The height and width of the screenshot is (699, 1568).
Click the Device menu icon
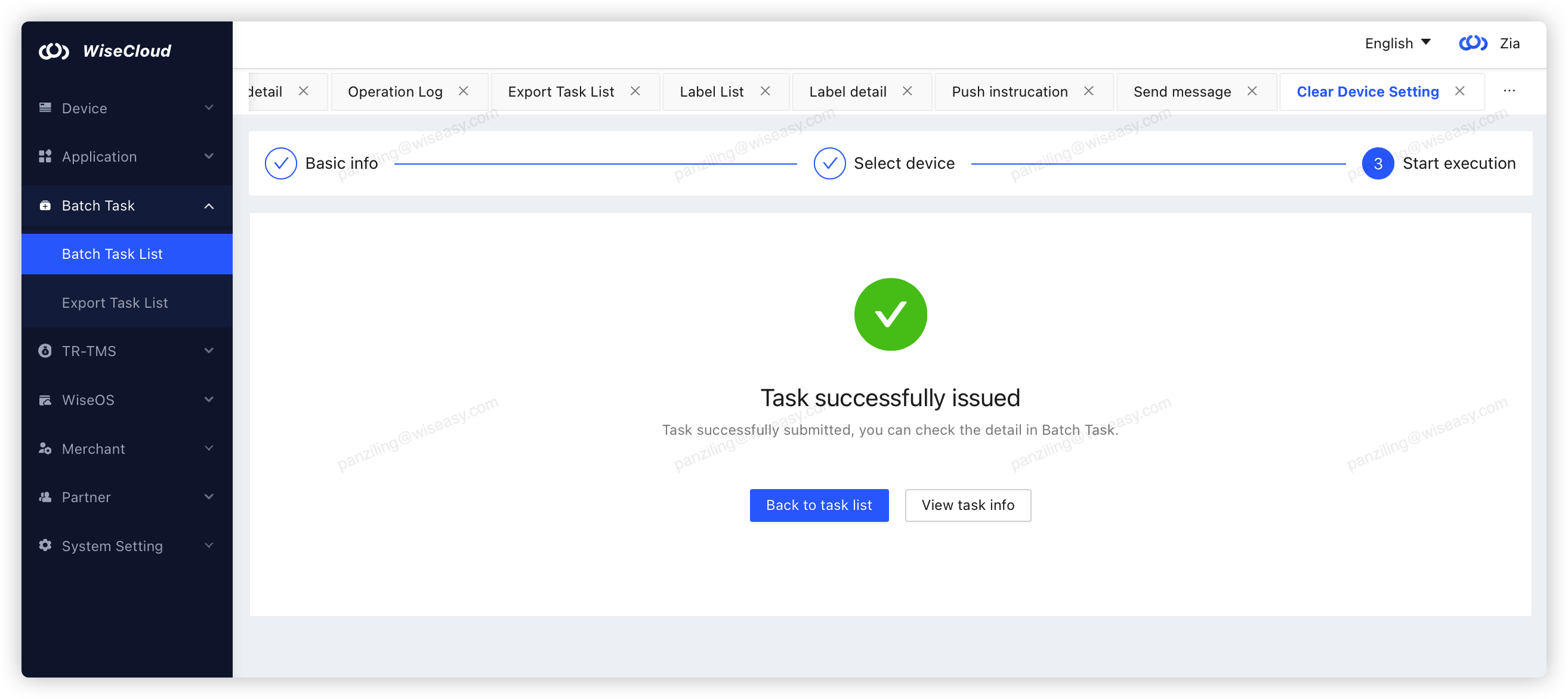[45, 108]
